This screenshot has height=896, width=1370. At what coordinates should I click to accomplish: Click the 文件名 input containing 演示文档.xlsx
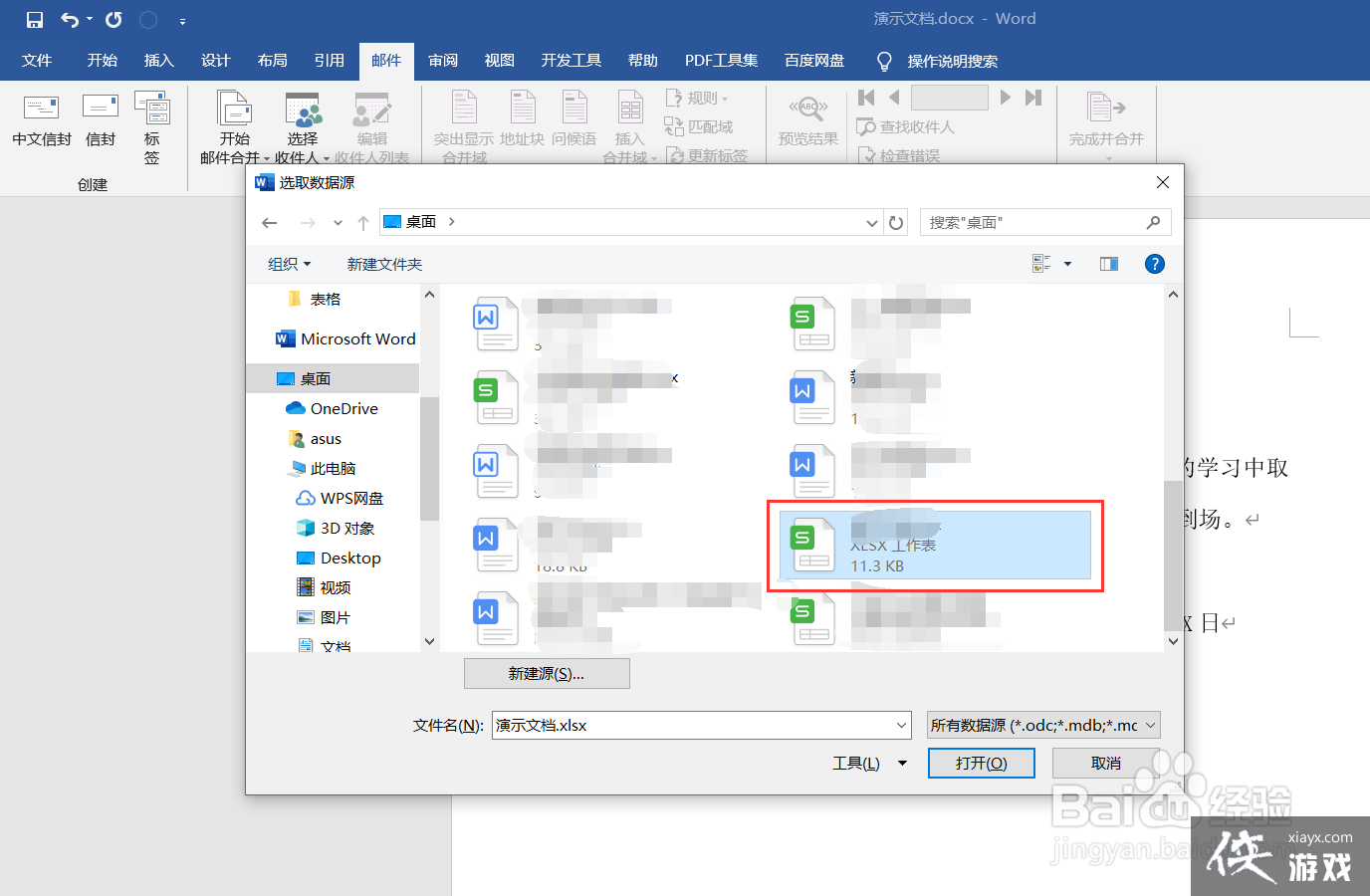(x=702, y=725)
